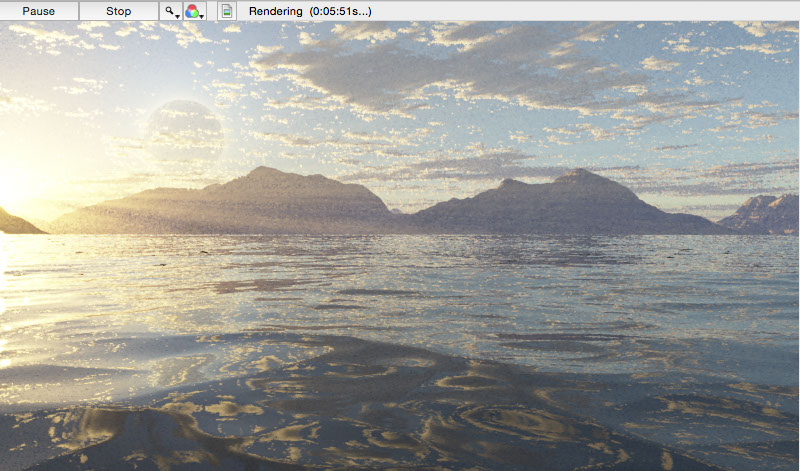Click the RGB color channels icon
This screenshot has height=471, width=800.
[193, 11]
